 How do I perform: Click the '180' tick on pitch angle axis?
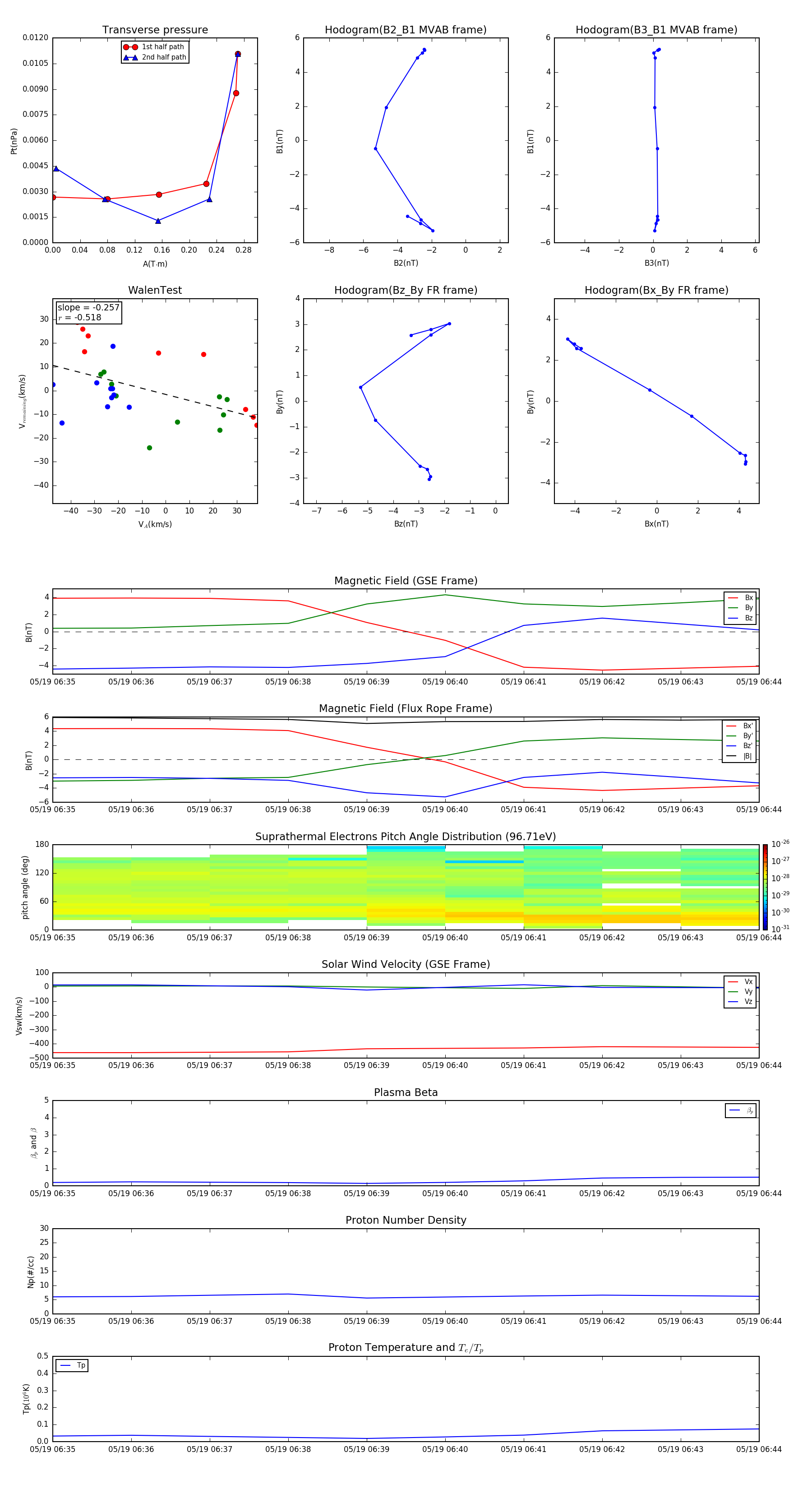[x=42, y=845]
